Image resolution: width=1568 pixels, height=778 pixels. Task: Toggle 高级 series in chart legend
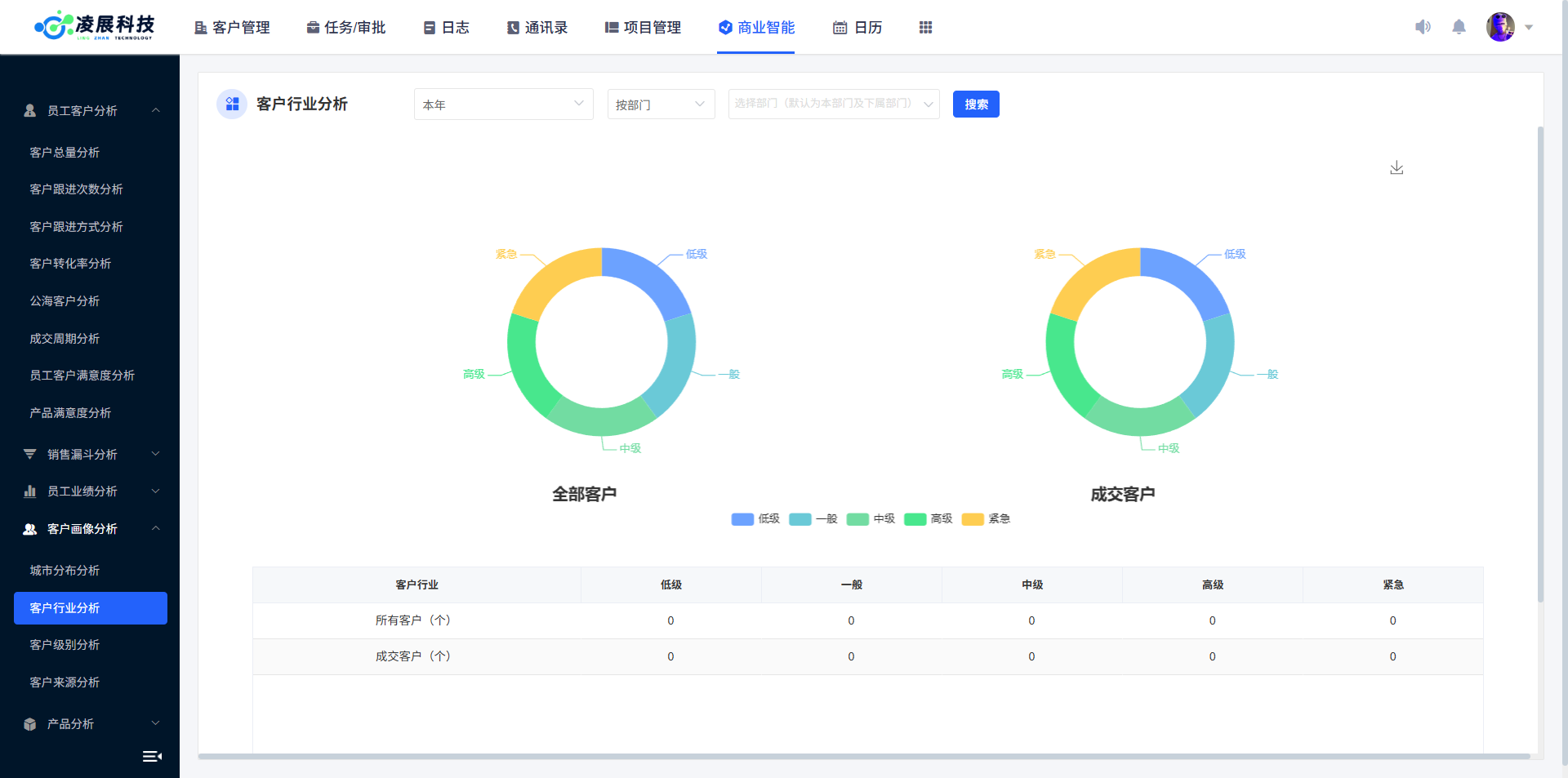(929, 519)
